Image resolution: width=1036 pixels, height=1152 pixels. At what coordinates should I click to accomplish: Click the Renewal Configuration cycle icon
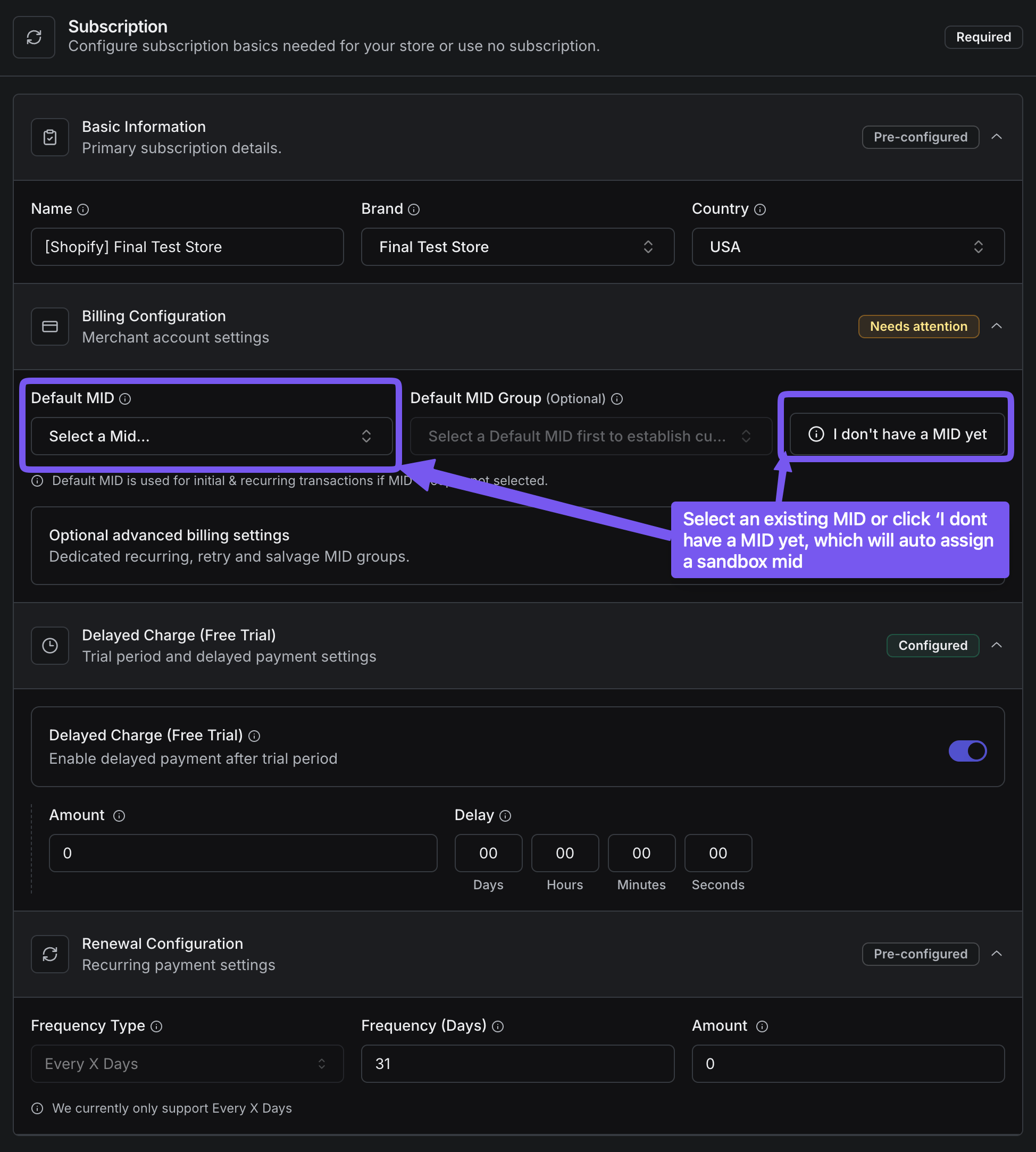coord(50,954)
